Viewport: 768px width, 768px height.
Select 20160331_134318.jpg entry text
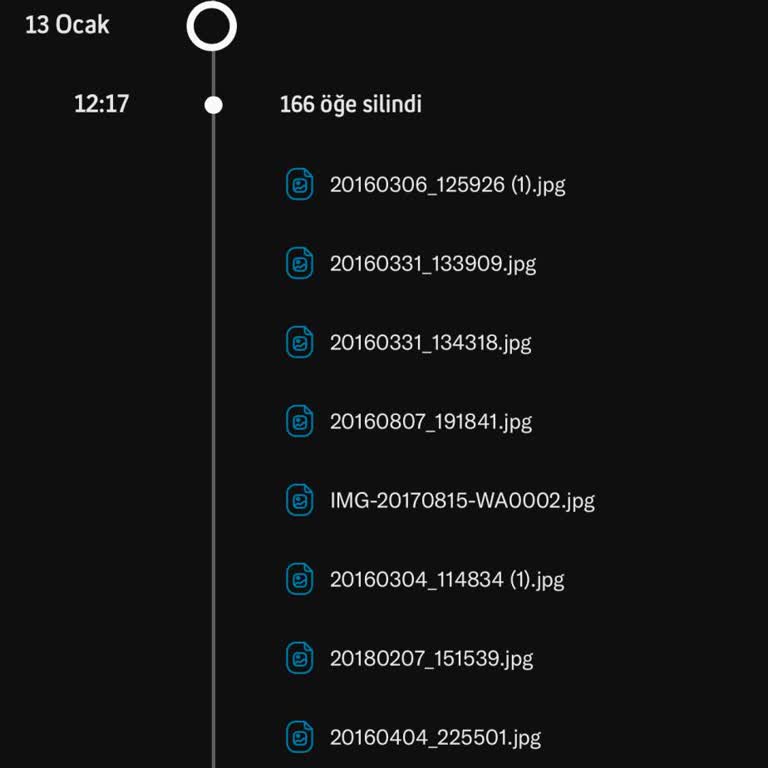[431, 343]
